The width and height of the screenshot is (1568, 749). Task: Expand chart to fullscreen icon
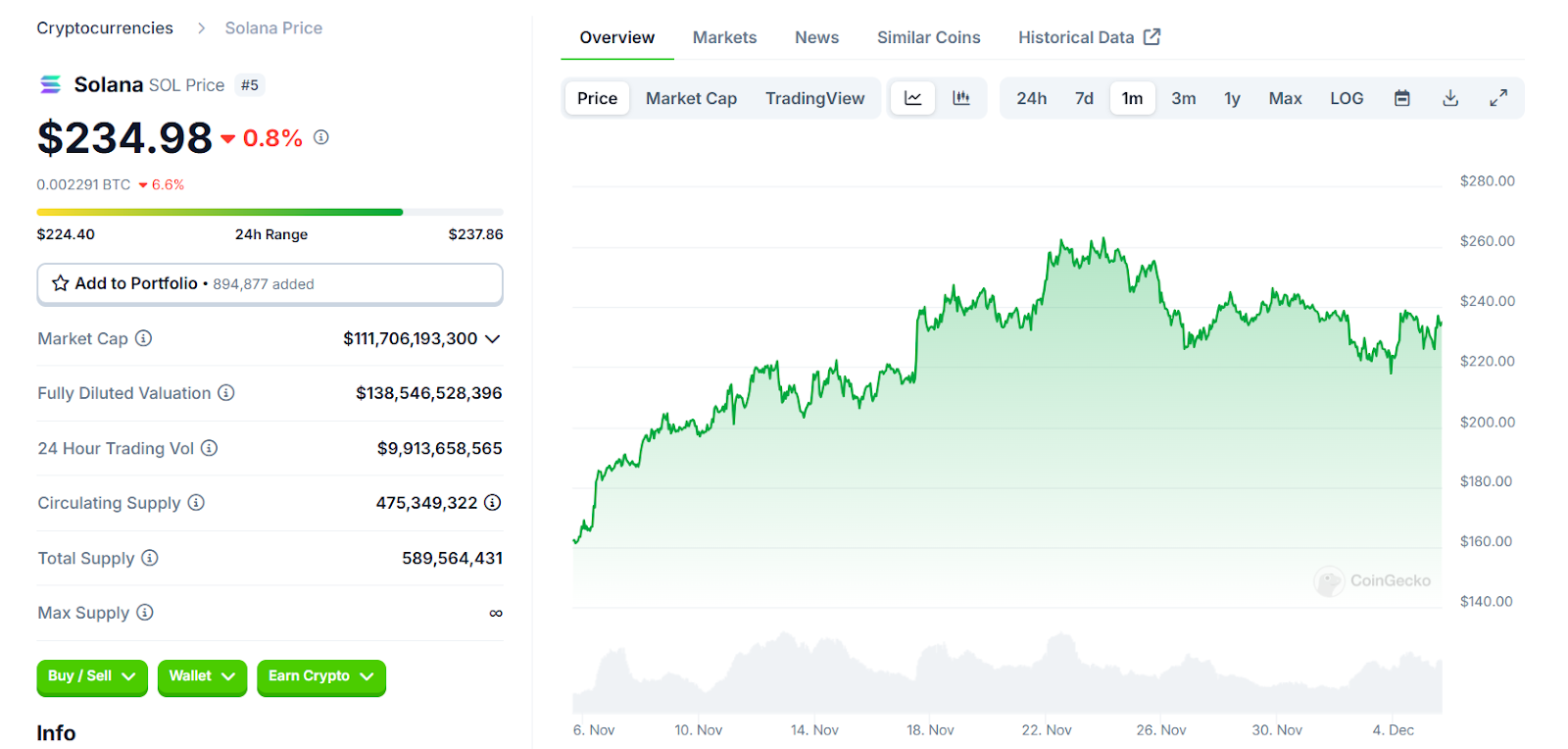[1498, 98]
